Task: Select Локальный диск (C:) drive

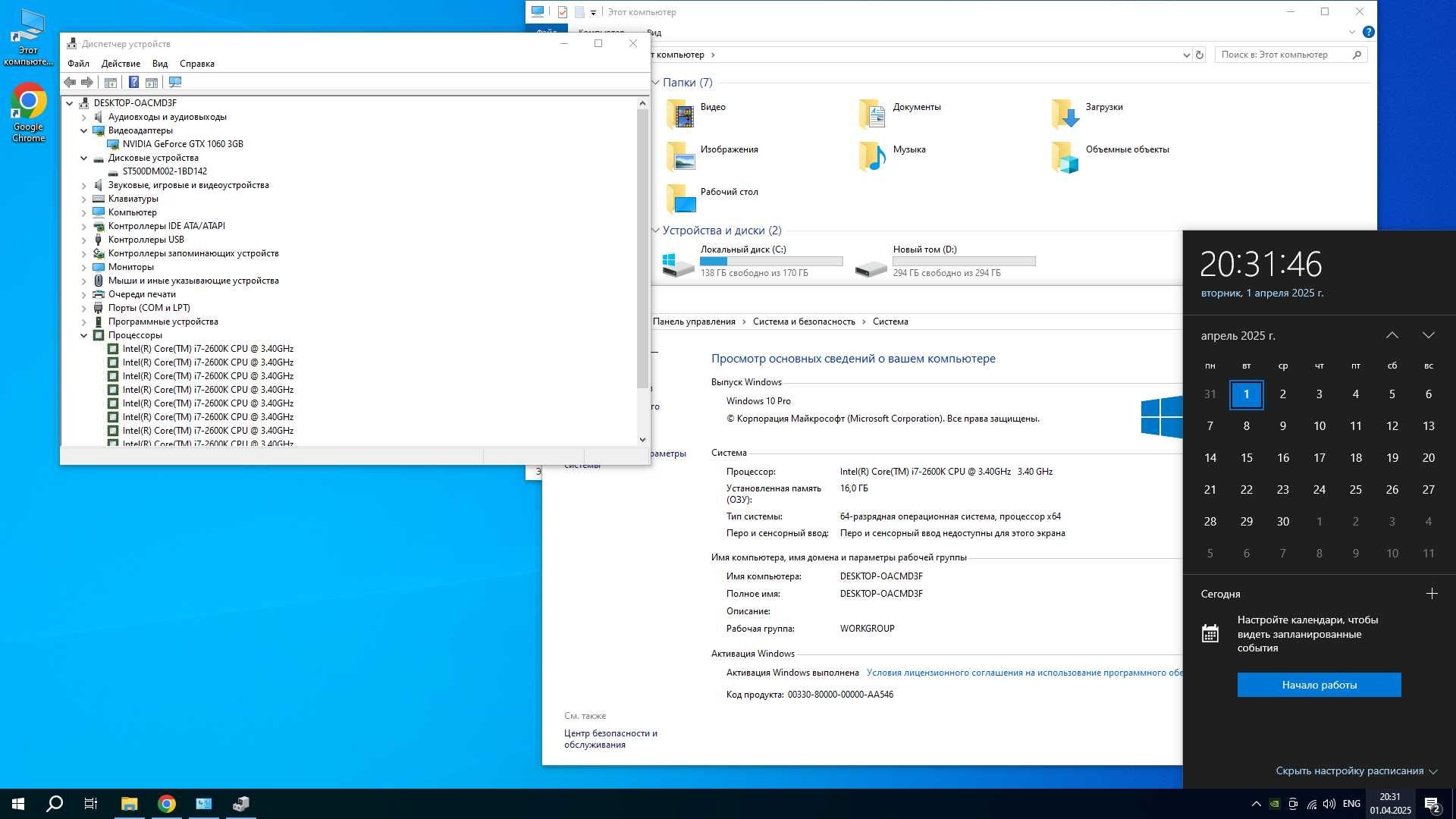Action: coord(752,261)
